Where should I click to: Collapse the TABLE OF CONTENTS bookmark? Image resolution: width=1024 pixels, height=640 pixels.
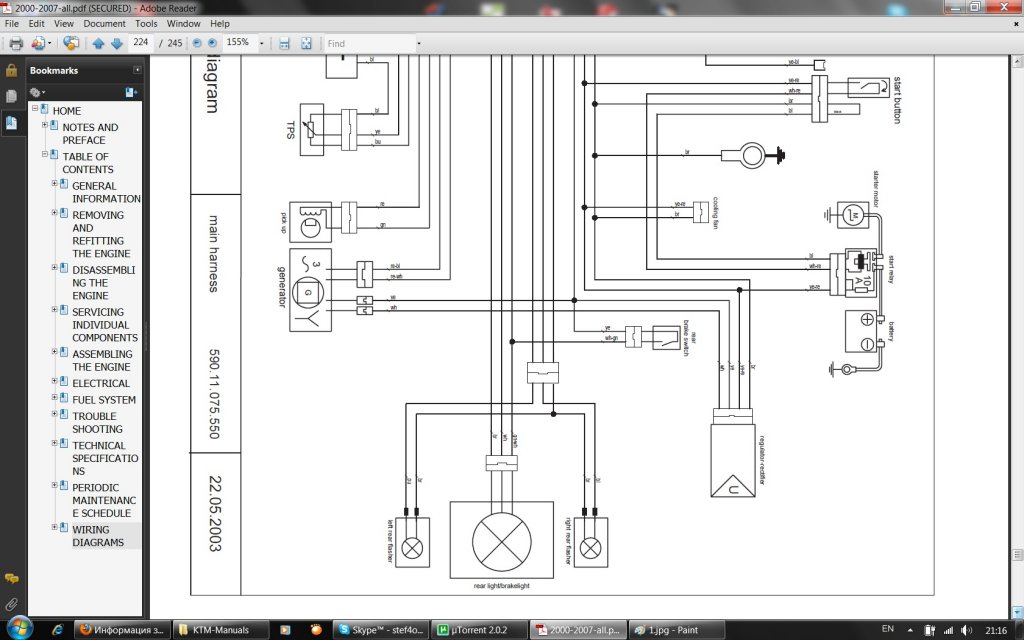(x=45, y=154)
